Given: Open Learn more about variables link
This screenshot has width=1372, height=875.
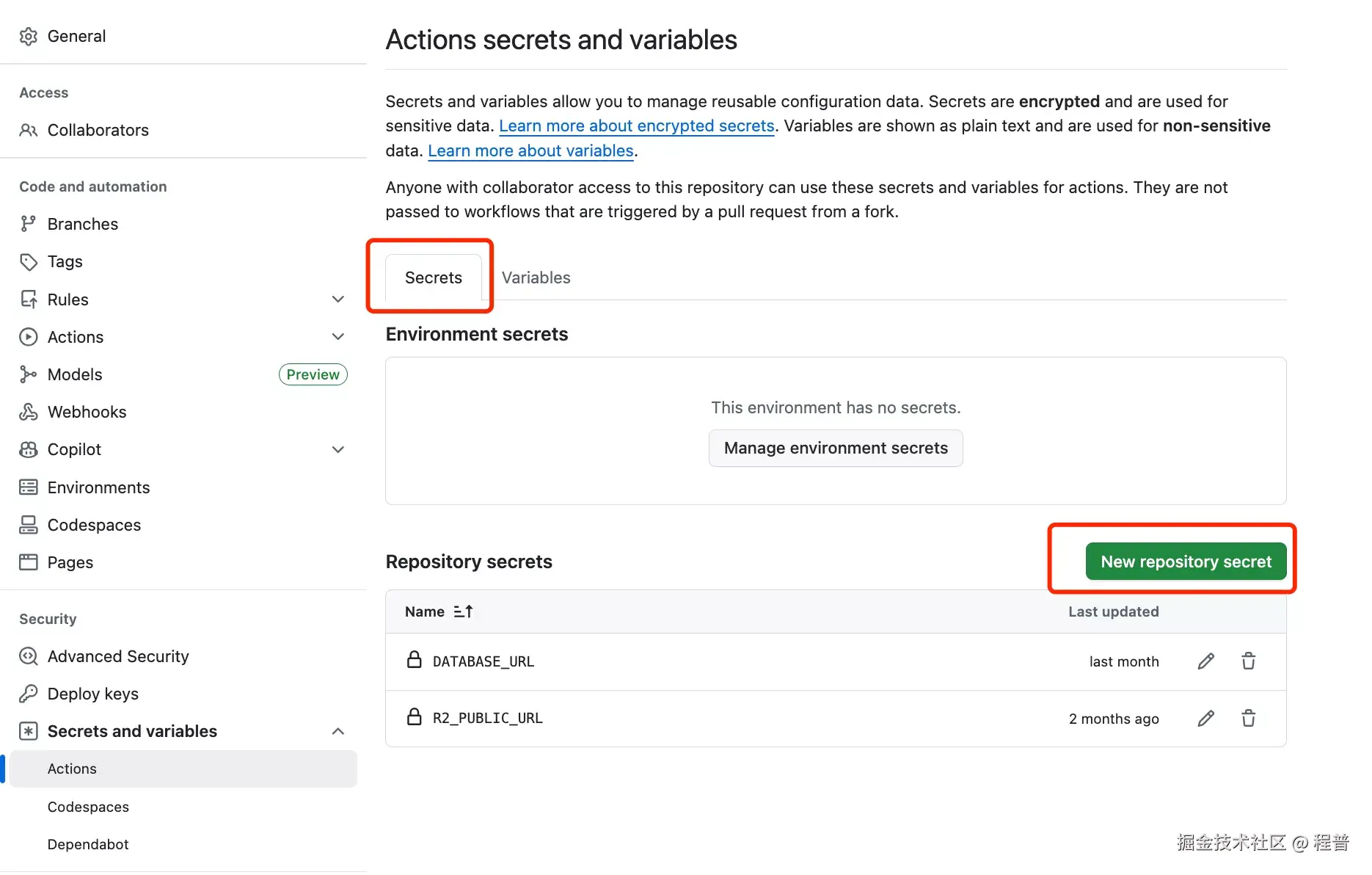Looking at the screenshot, I should click(530, 150).
